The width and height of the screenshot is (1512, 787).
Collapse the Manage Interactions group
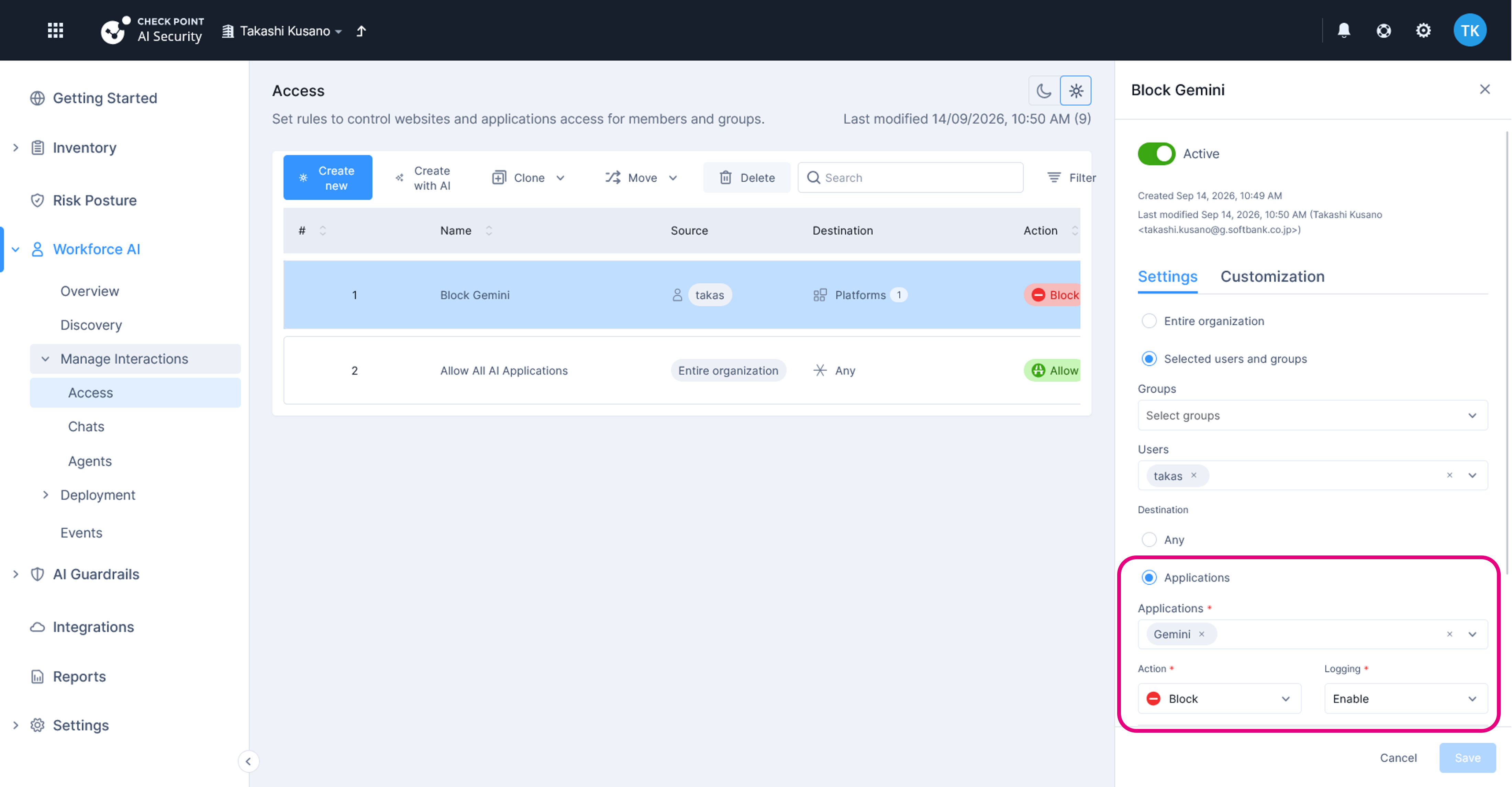coord(45,359)
